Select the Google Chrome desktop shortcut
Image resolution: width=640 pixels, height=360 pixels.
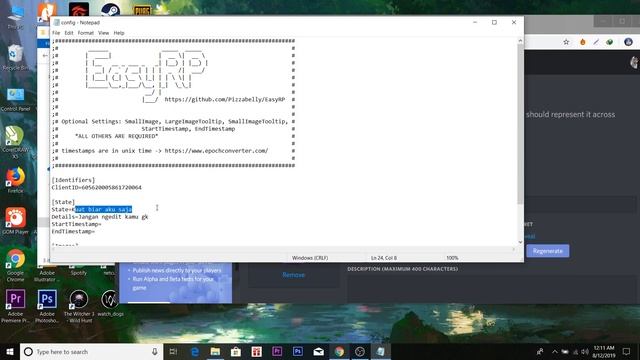tap(16, 265)
